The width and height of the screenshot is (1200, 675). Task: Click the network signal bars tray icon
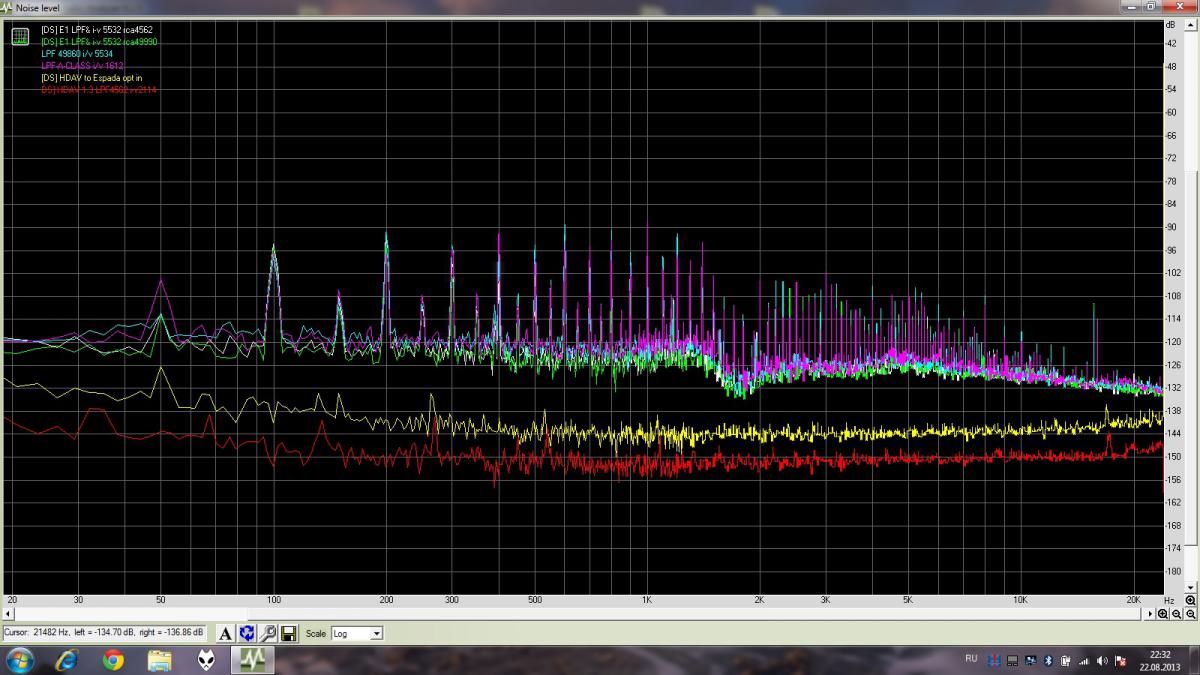(x=1084, y=661)
